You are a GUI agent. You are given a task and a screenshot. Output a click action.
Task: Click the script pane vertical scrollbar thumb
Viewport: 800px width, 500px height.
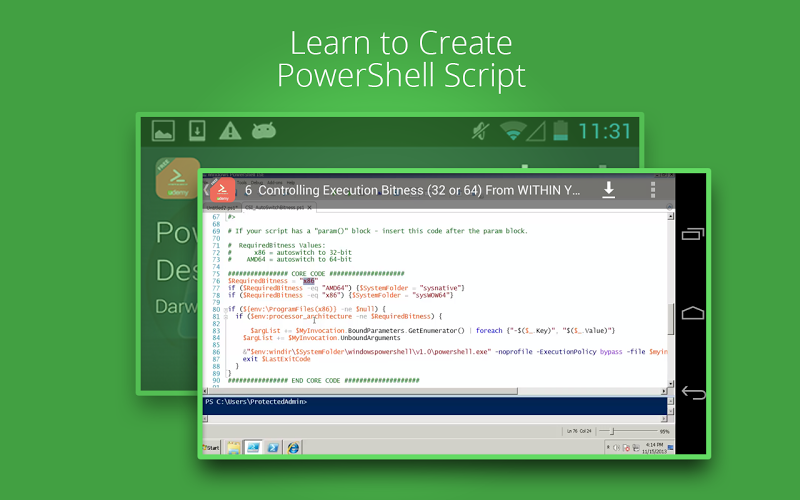(670, 319)
